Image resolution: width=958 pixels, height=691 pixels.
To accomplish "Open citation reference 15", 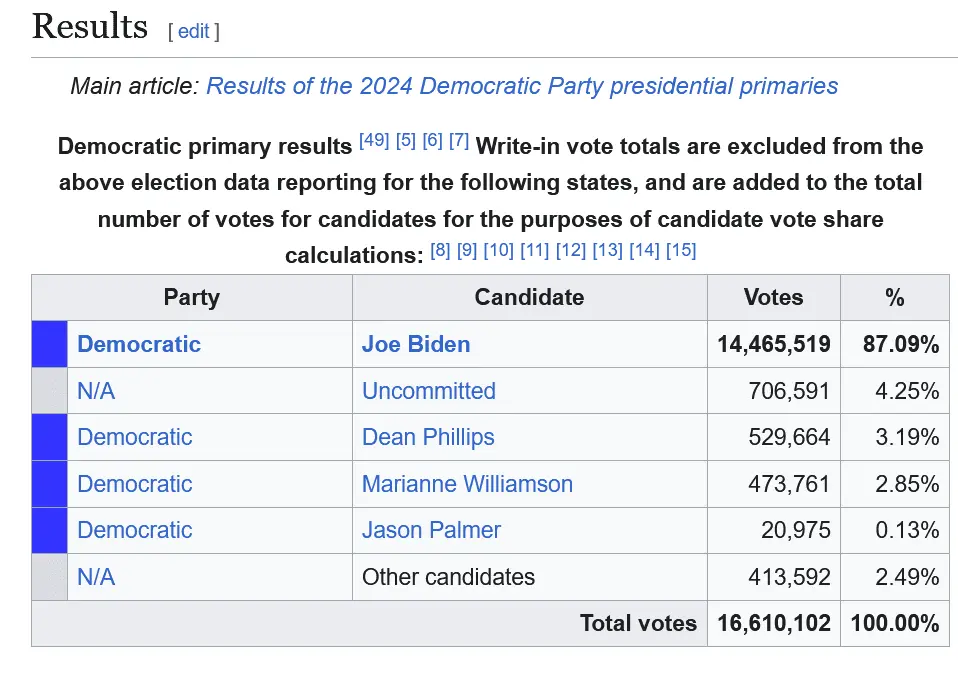I will [x=680, y=250].
